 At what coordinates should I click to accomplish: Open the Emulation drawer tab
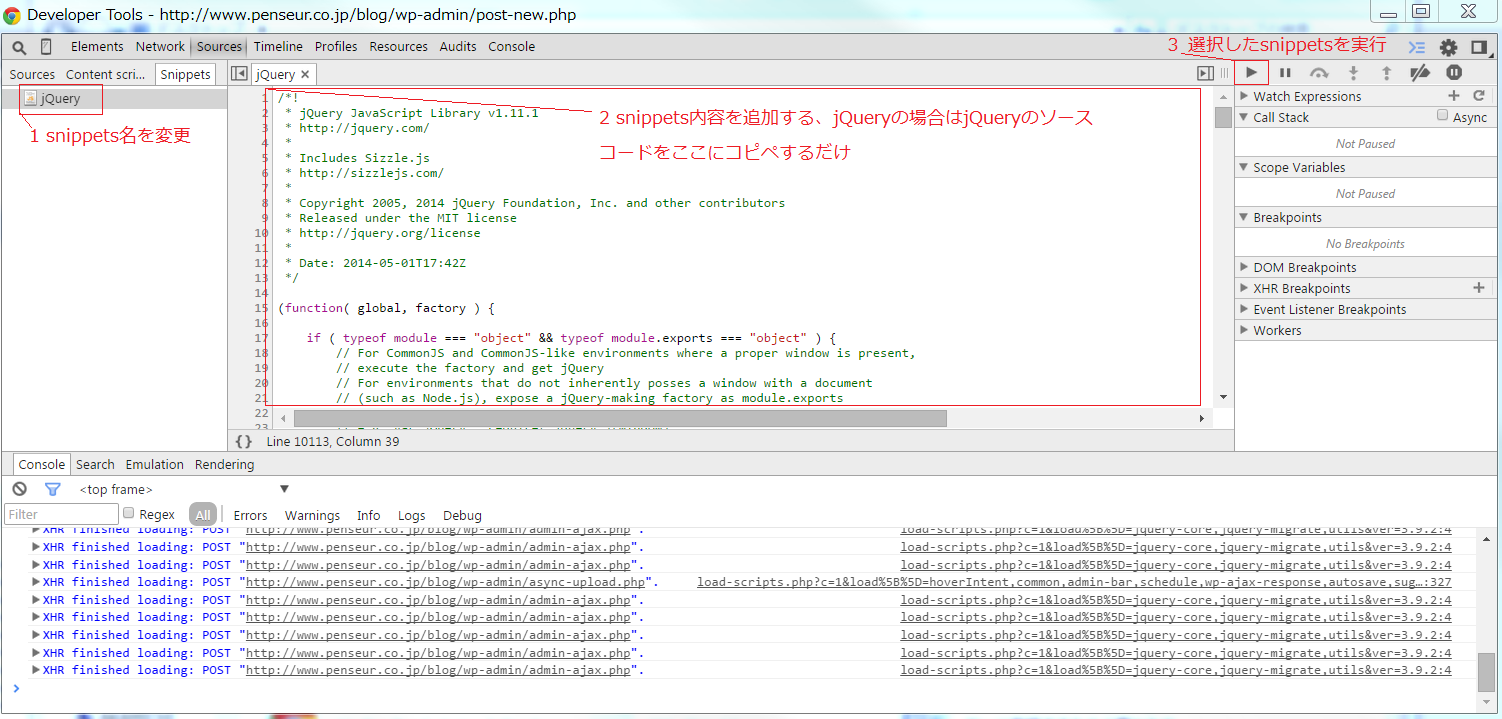point(154,464)
